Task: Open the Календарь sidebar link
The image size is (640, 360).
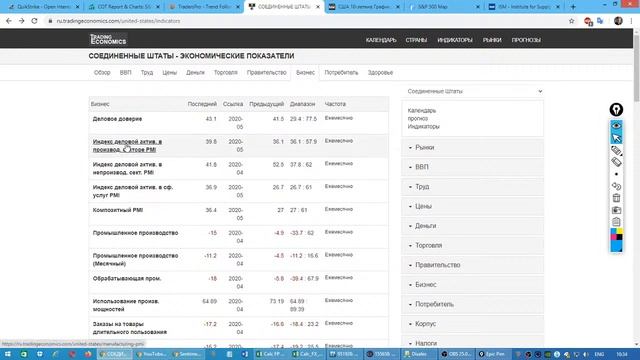Action: [x=422, y=111]
